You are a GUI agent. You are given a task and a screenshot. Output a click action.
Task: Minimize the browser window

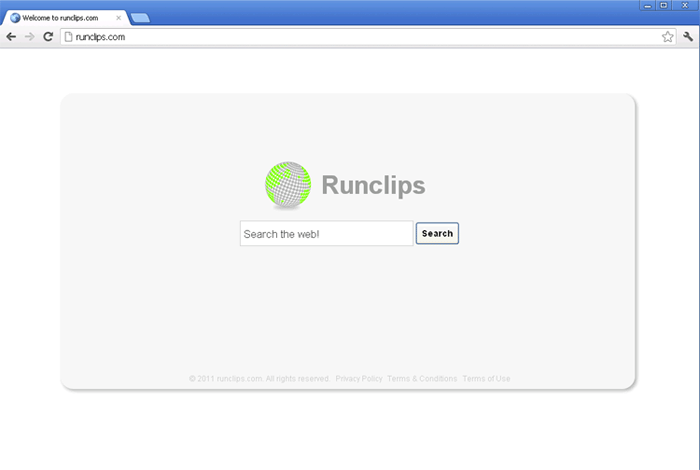[x=646, y=6]
